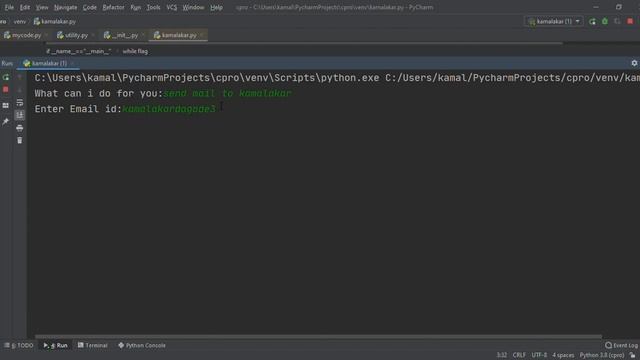Close the kamalakar (1) run tab
The width and height of the screenshot is (640, 360).
72,63
